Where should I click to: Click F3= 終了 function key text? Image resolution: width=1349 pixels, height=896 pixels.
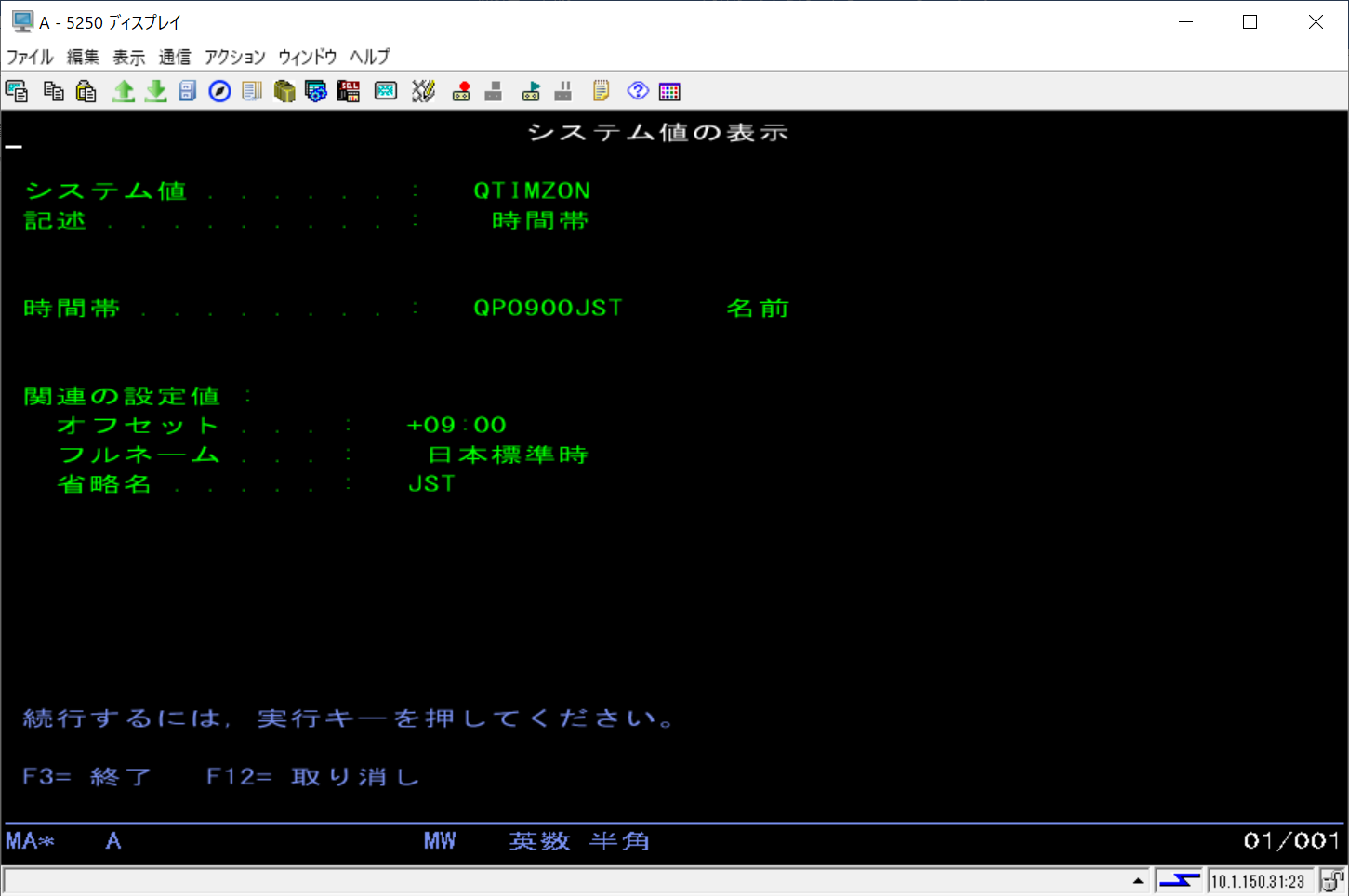click(87, 777)
